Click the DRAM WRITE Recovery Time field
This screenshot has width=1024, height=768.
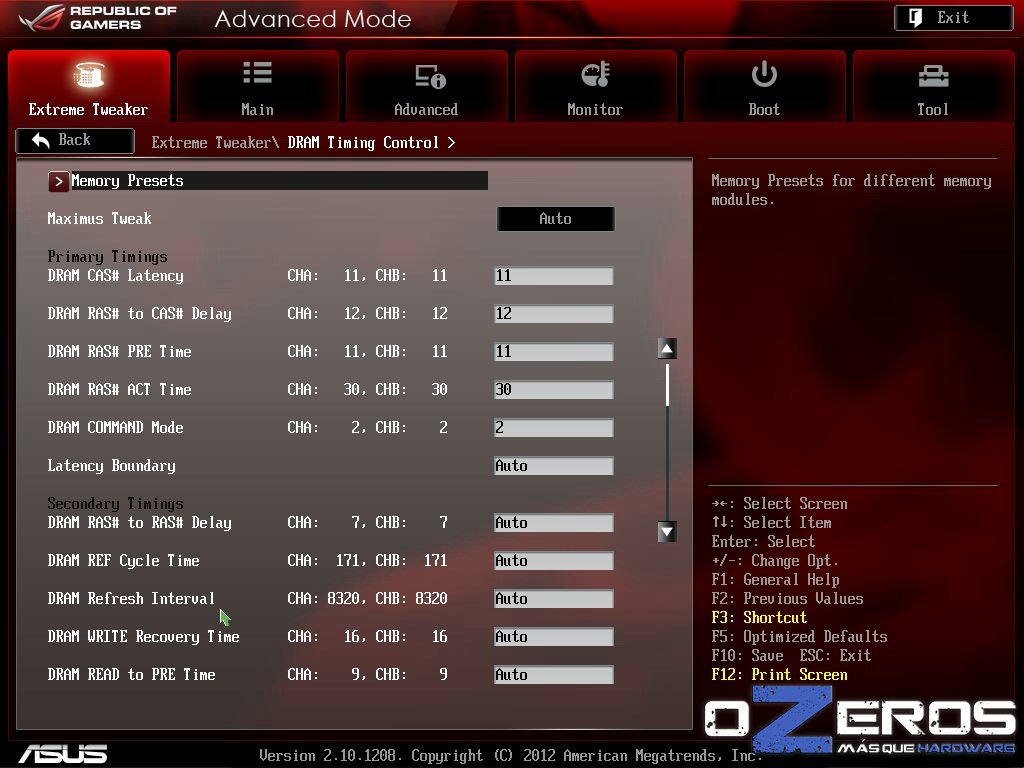[554, 636]
